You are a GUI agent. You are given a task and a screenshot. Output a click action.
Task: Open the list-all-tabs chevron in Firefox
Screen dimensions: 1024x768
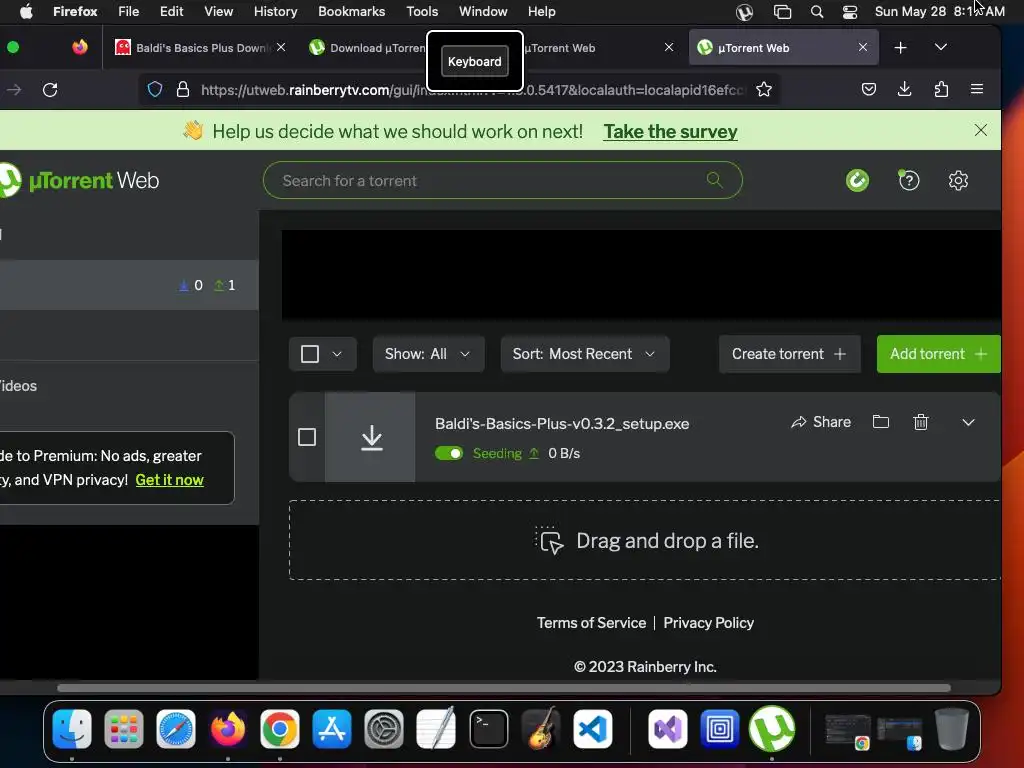click(940, 47)
